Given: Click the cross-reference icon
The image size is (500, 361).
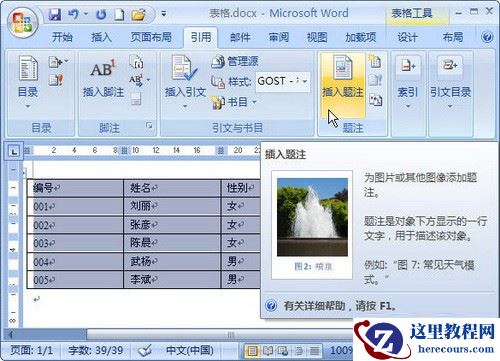Looking at the screenshot, I should [x=376, y=100].
